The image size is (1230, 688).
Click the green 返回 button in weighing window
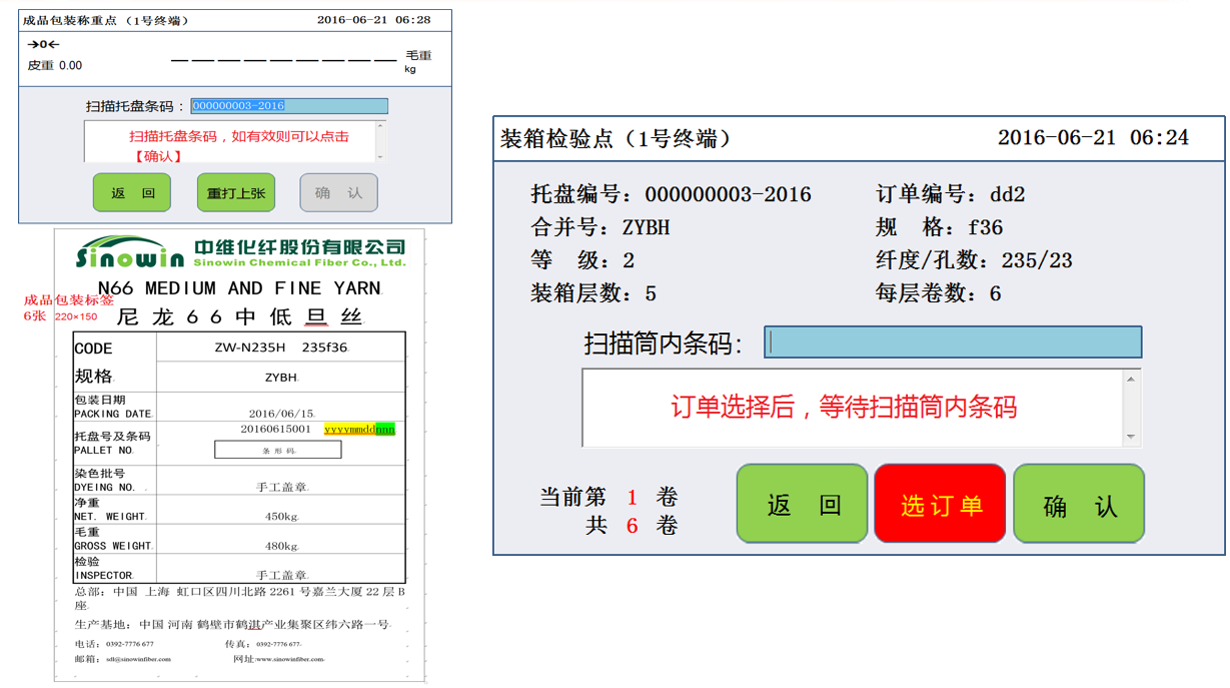tap(131, 193)
